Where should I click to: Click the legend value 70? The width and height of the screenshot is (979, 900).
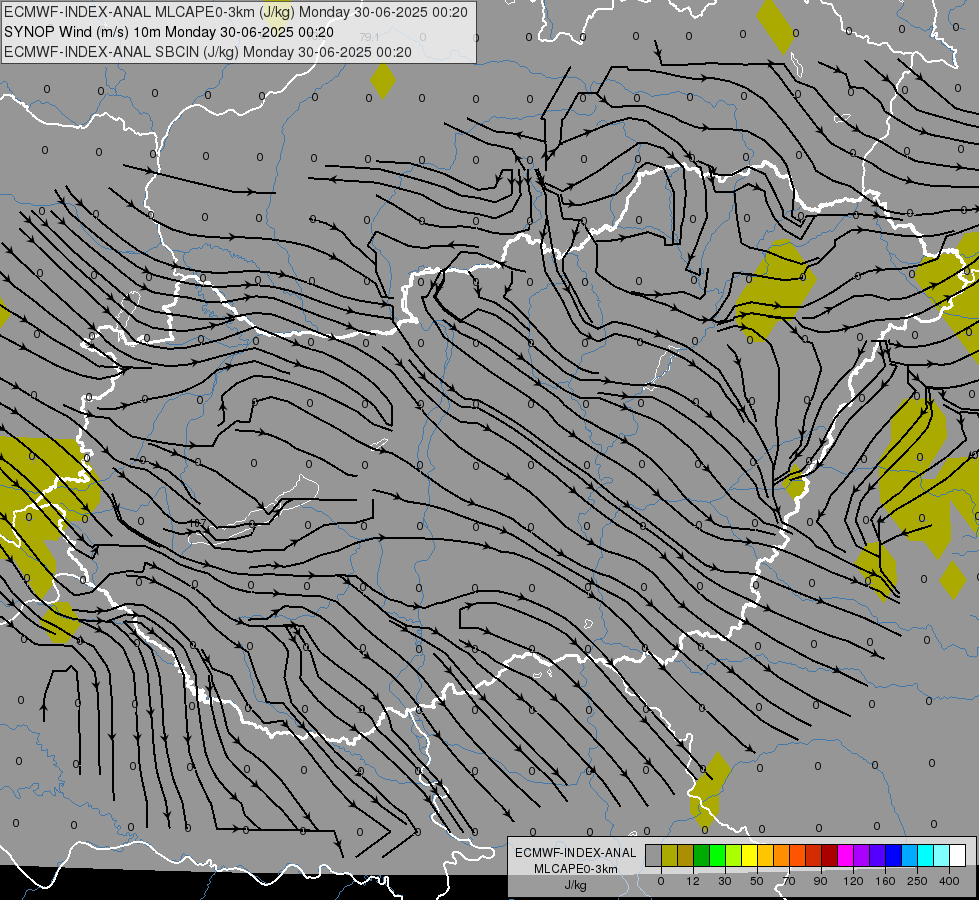click(789, 881)
